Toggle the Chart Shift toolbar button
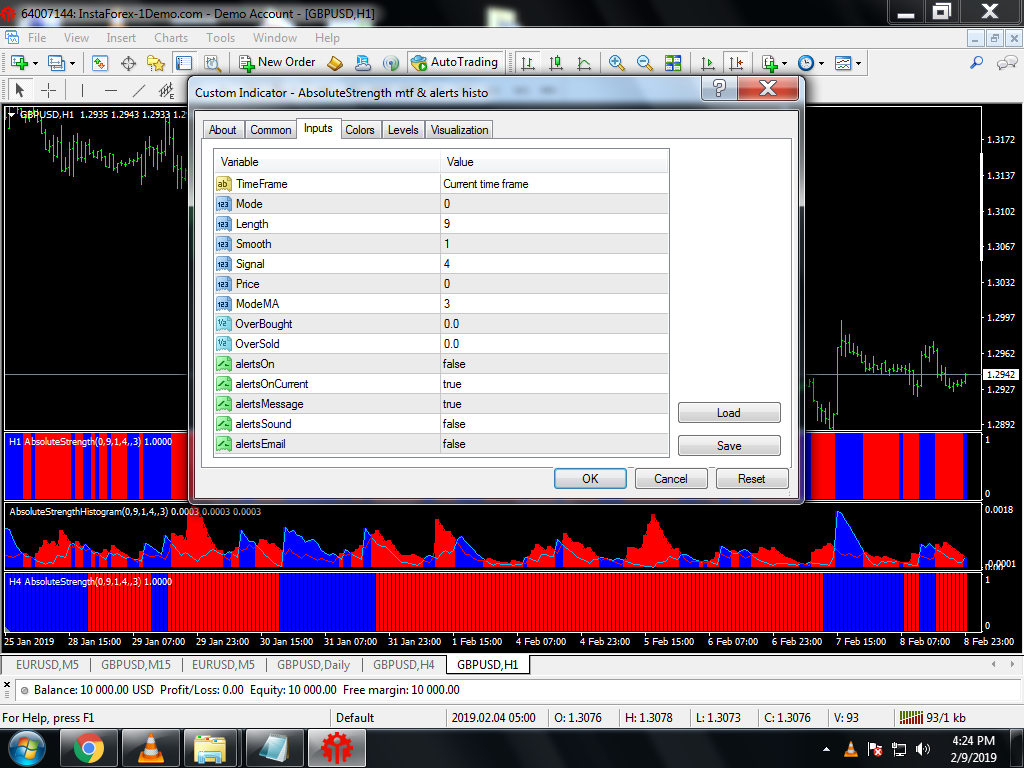Image resolution: width=1024 pixels, height=768 pixels. coord(736,63)
